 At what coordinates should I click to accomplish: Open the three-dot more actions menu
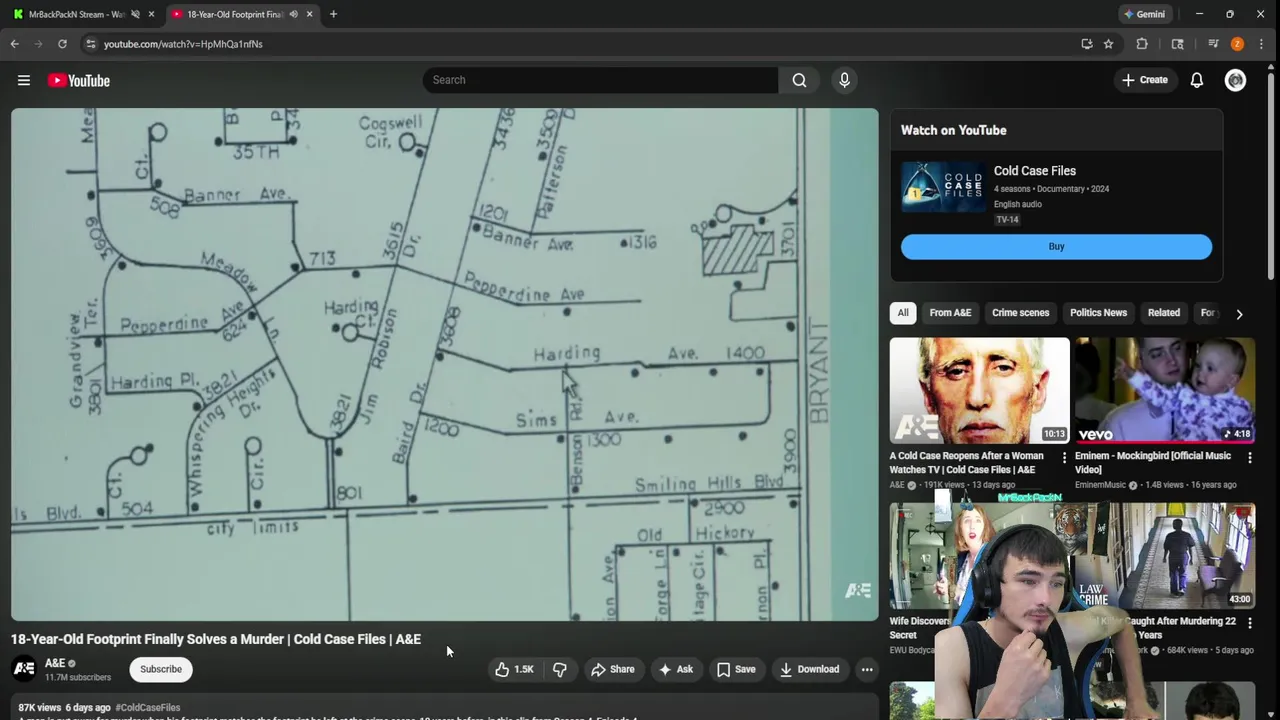point(867,669)
